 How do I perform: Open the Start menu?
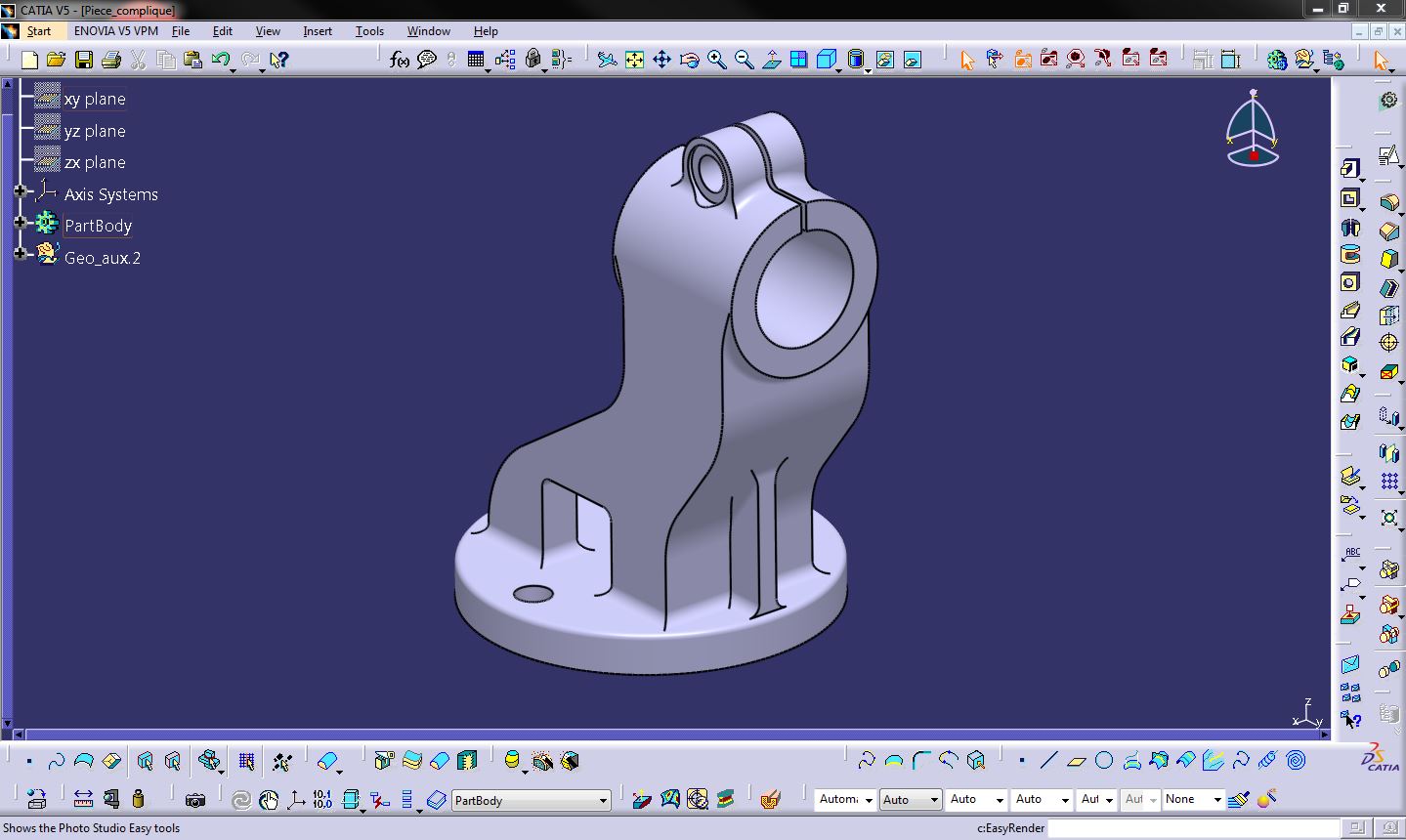tap(38, 31)
